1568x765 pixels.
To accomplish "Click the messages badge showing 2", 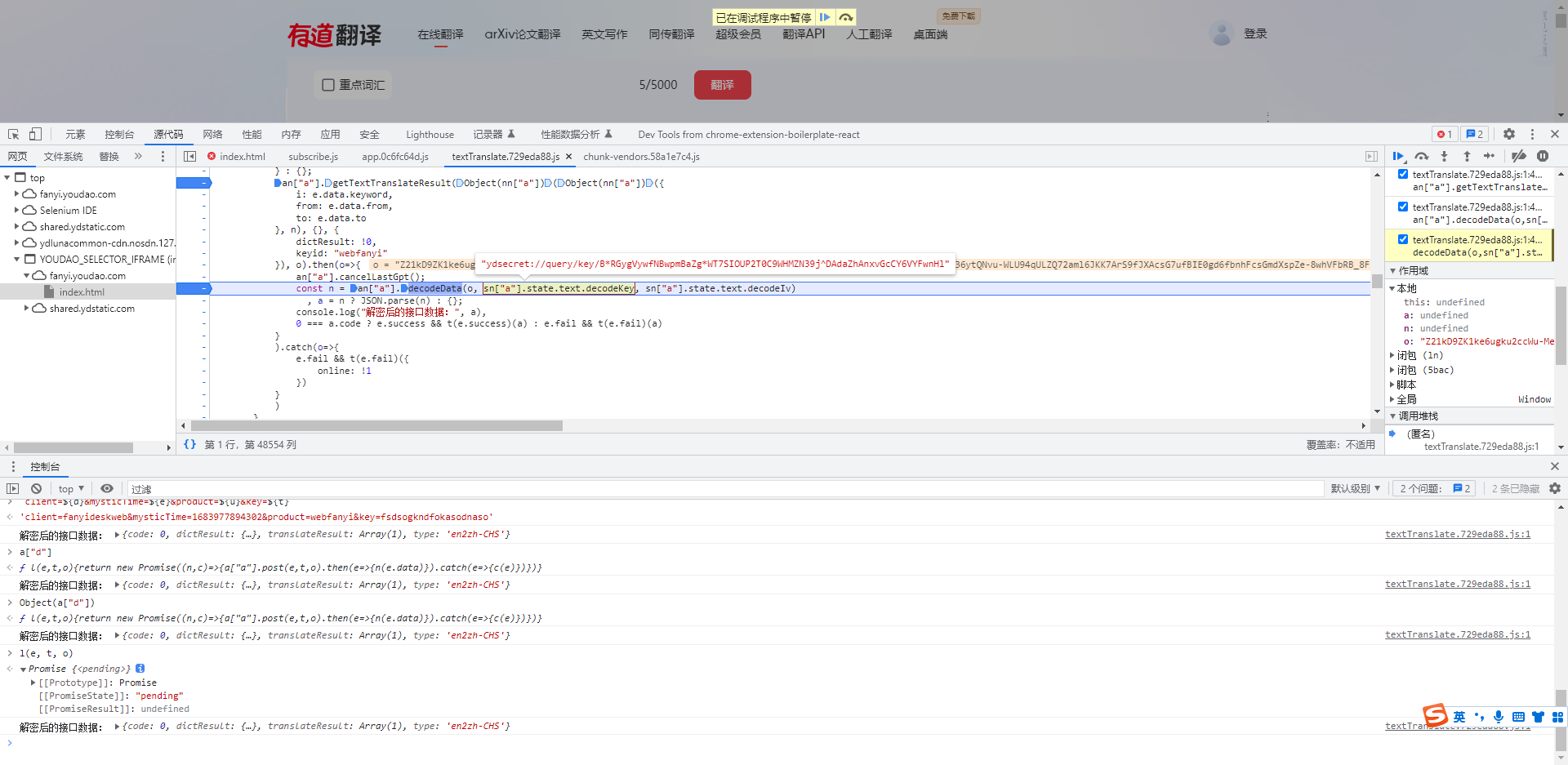I will 1475,134.
